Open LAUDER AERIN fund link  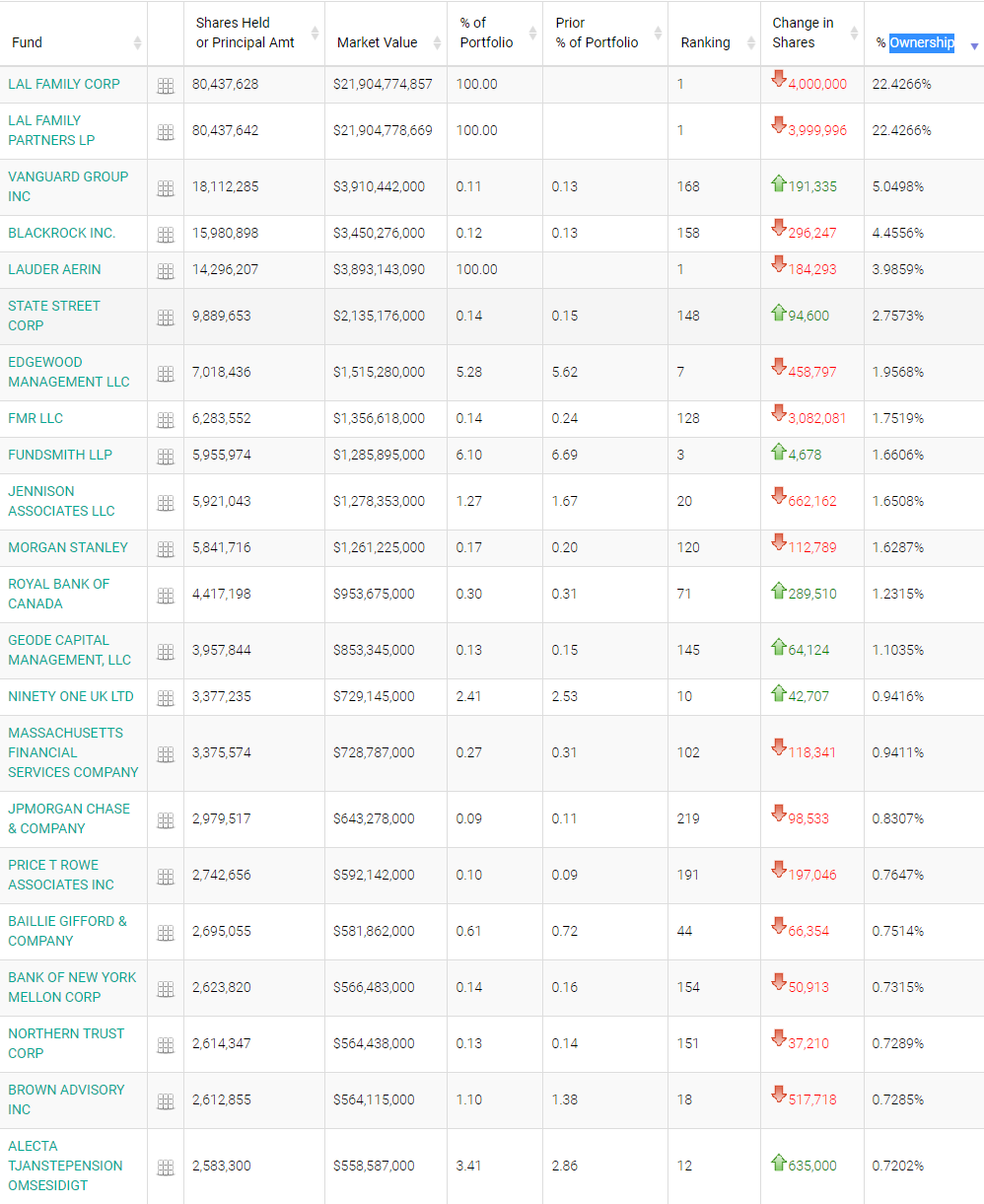(54, 269)
